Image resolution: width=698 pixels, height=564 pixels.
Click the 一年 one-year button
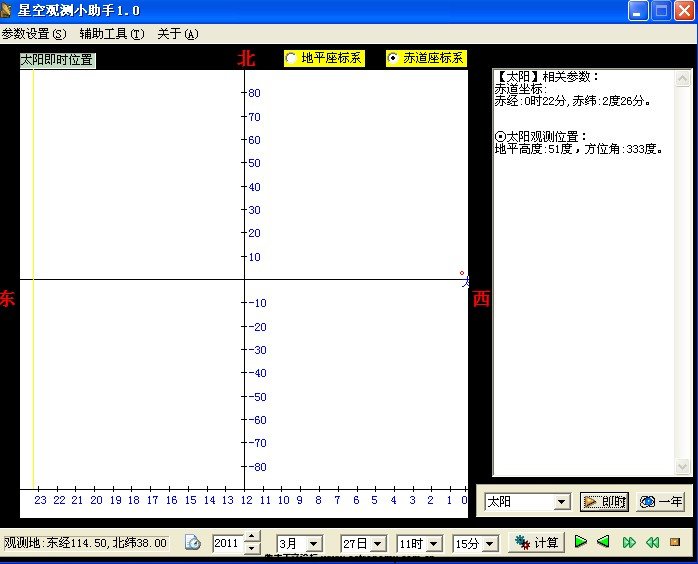coord(661,502)
